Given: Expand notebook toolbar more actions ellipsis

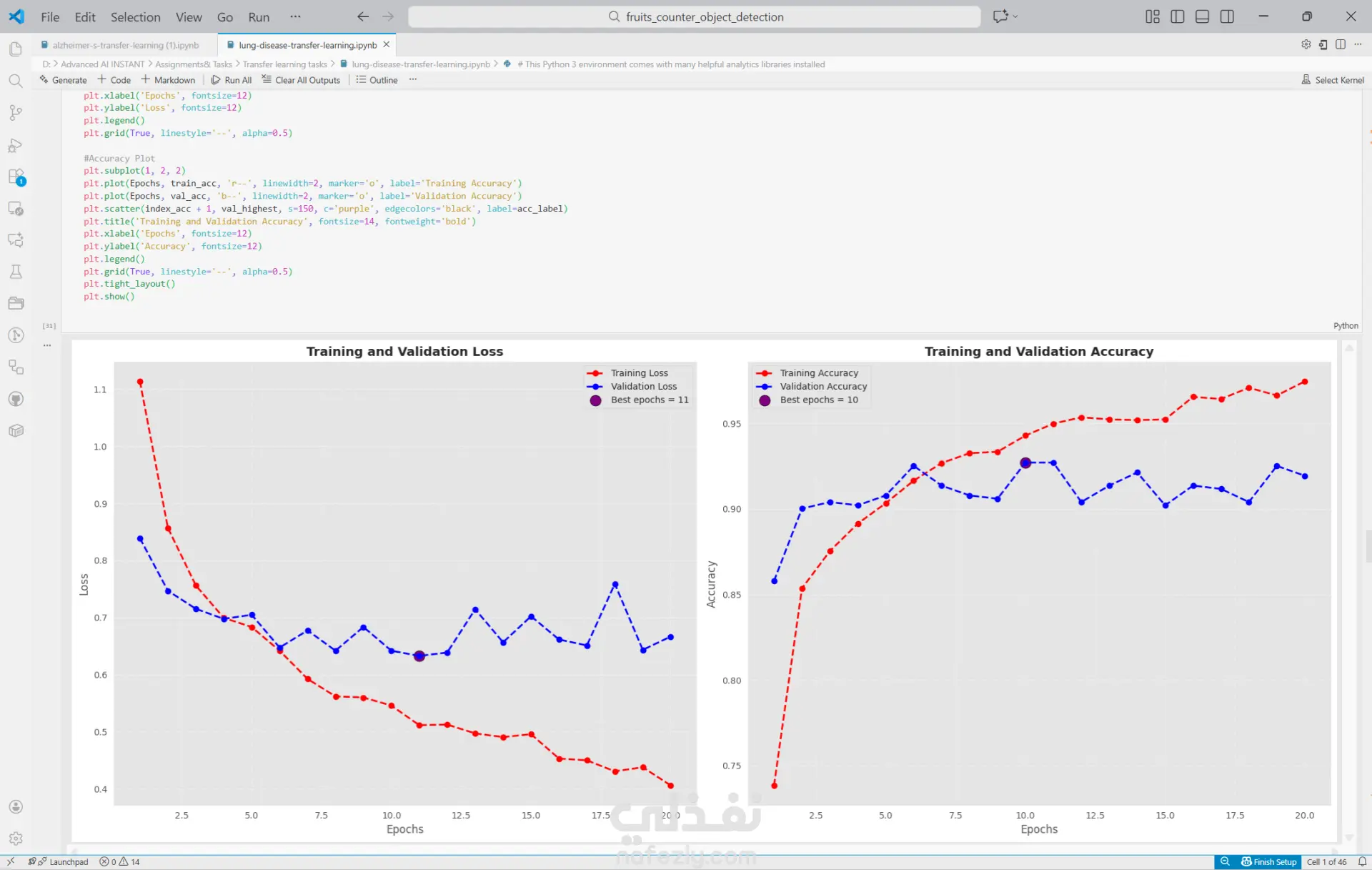Looking at the screenshot, I should click(x=412, y=79).
